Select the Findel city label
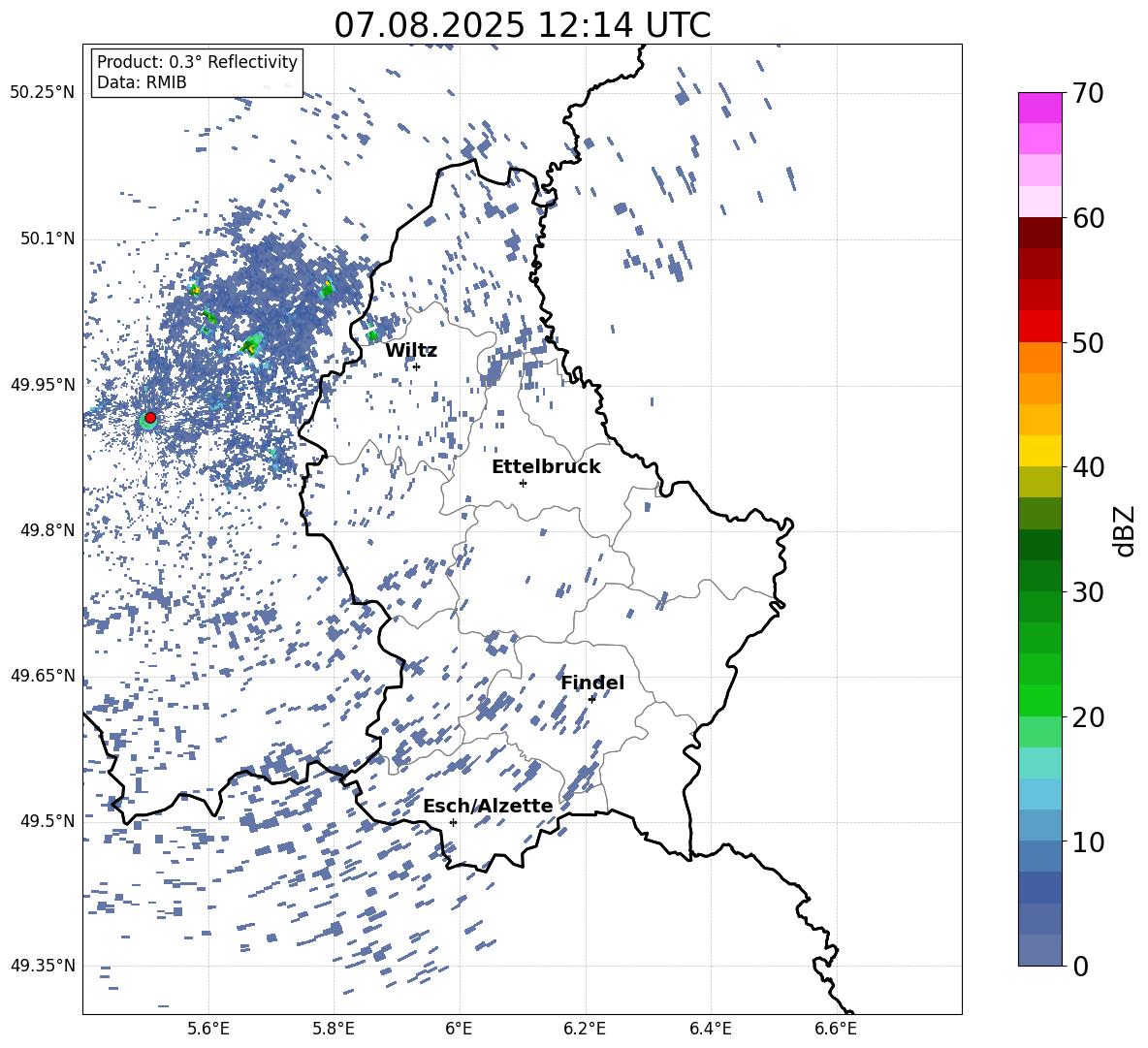 tap(592, 683)
